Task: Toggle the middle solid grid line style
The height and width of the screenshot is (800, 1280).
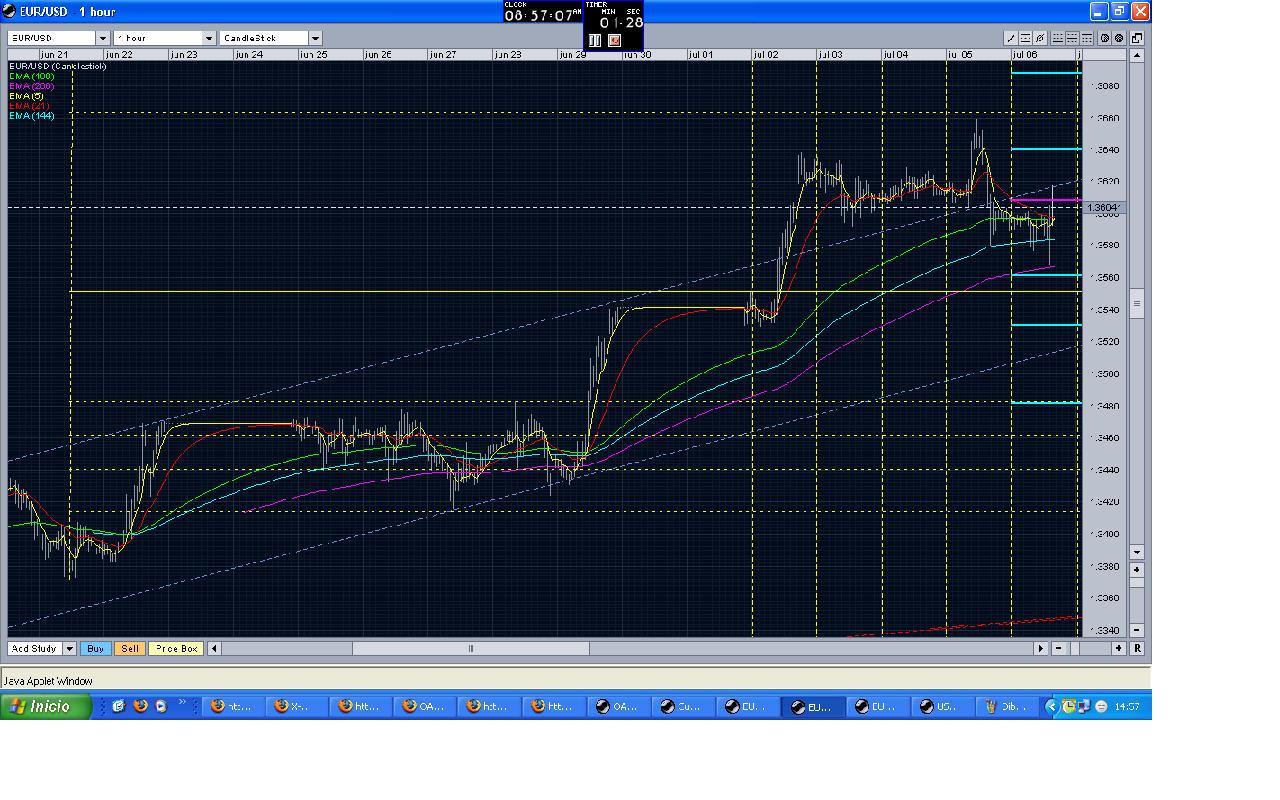Action: click(1072, 38)
